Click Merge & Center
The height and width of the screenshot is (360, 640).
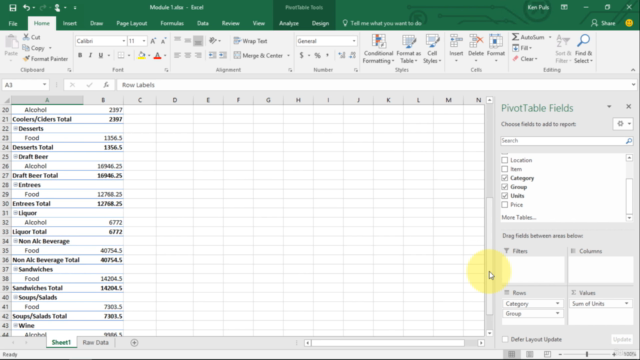pyautogui.click(x=259, y=55)
